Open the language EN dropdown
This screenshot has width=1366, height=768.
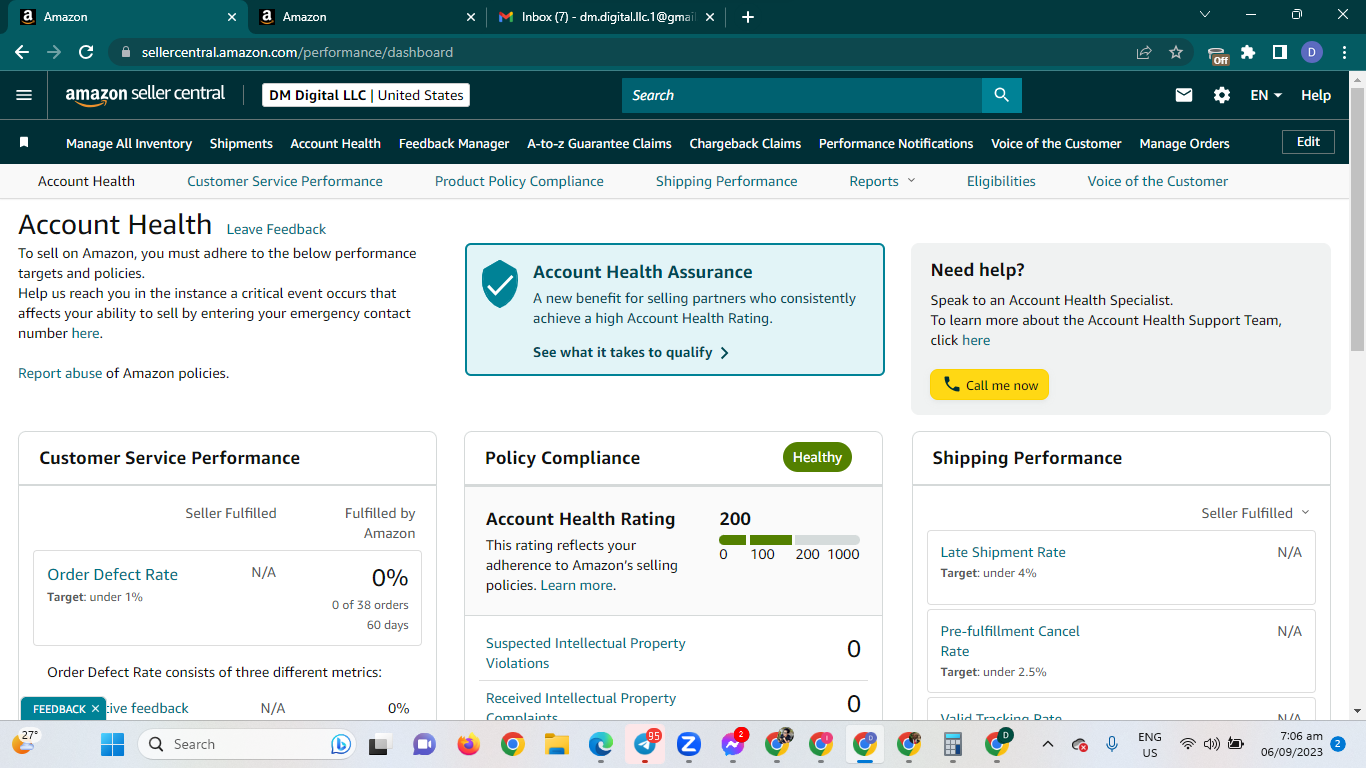point(1266,95)
